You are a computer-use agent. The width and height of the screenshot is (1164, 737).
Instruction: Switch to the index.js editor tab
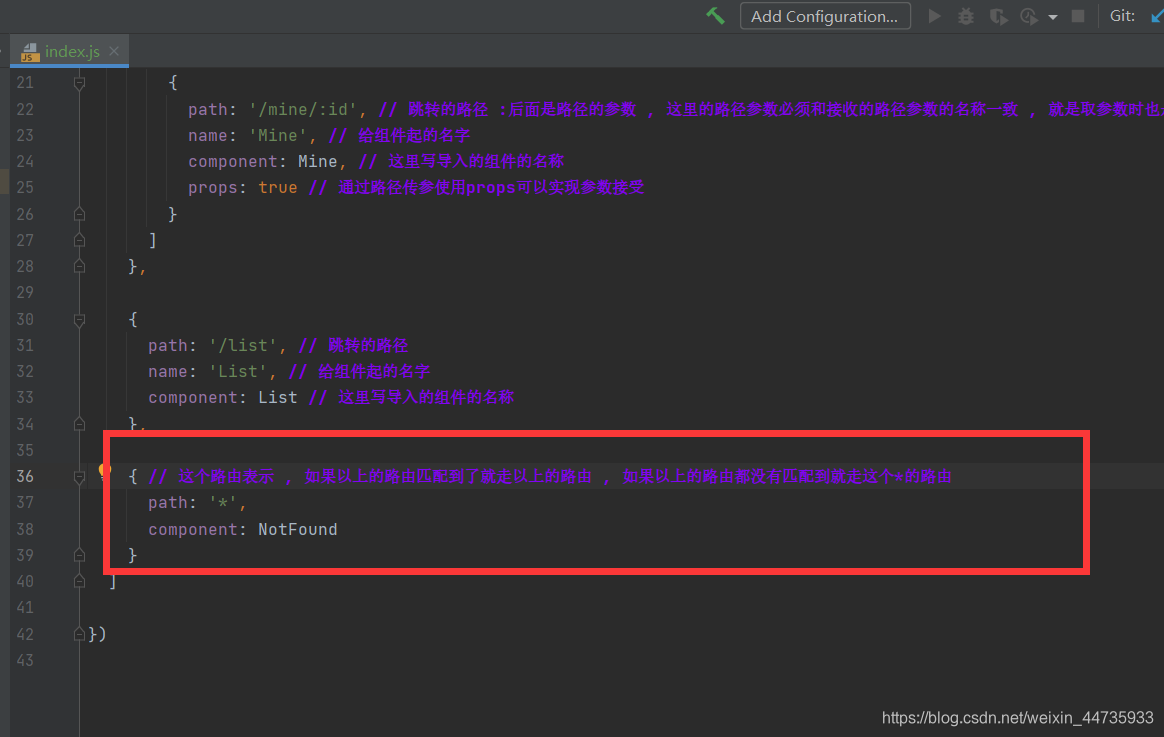(72, 51)
